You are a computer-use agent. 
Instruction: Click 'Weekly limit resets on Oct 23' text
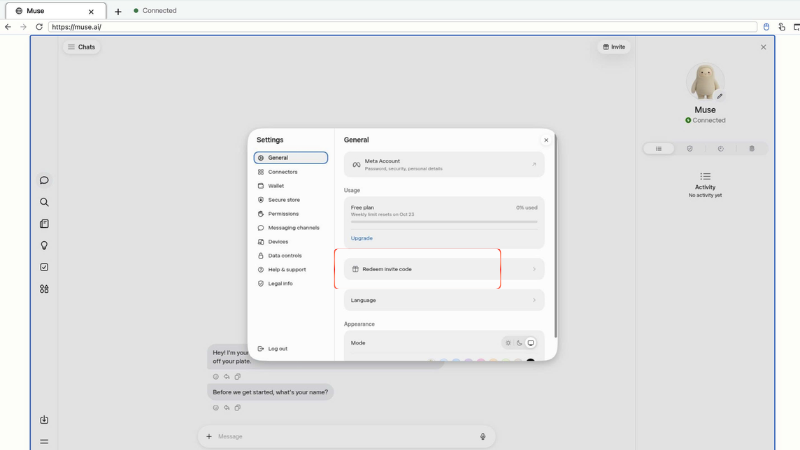pos(382,214)
